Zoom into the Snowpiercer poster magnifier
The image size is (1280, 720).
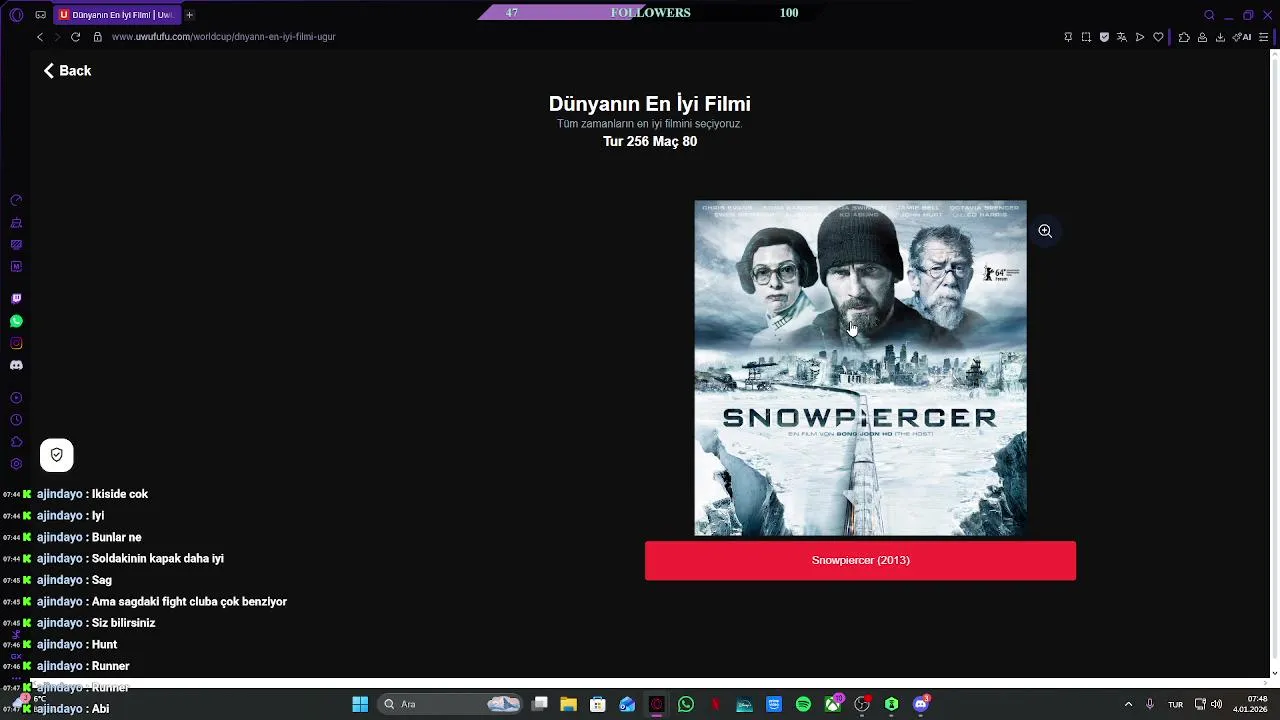pos(1045,231)
